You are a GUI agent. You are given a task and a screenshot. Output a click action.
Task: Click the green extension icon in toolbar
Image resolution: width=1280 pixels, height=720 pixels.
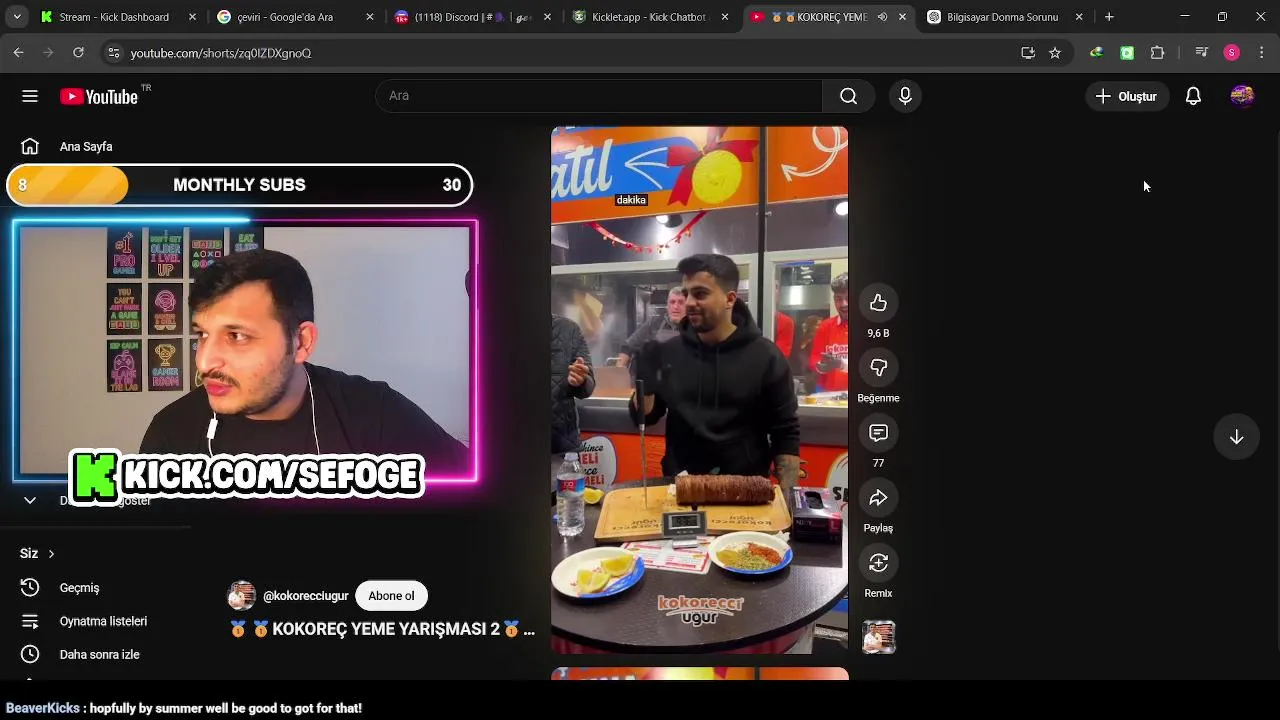(1127, 53)
